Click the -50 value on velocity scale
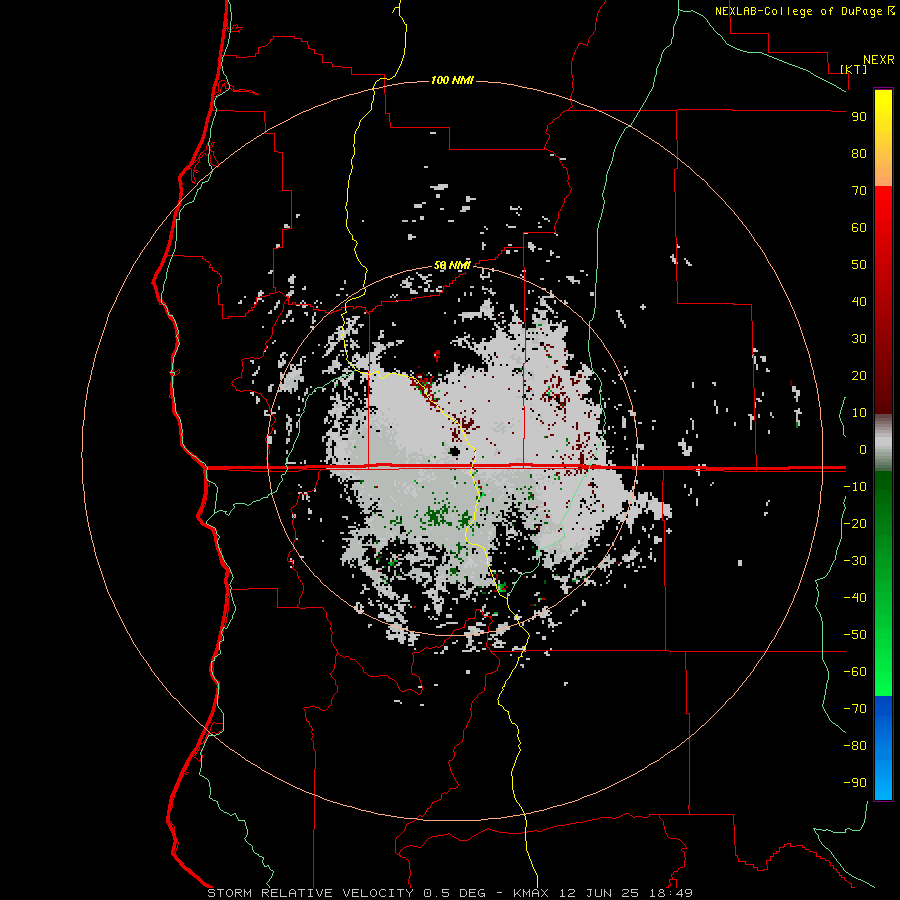 click(855, 635)
